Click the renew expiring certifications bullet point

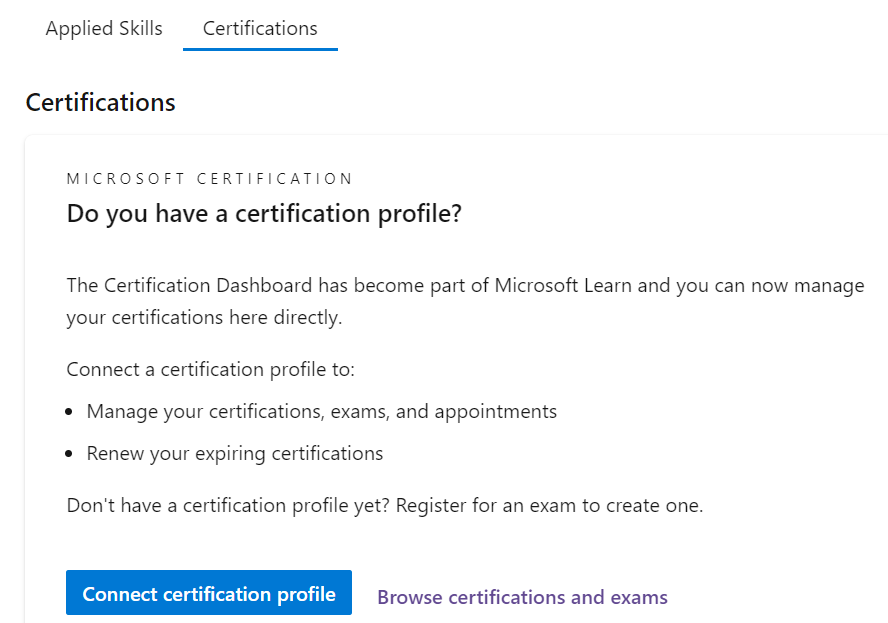coord(234,453)
